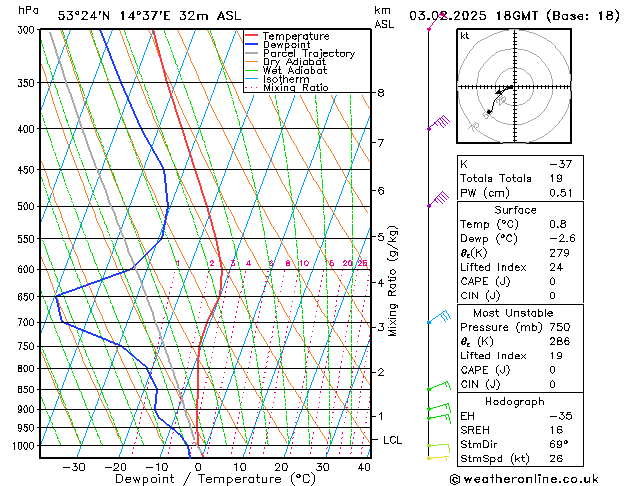Click the 2 km altitude label

coord(381,372)
